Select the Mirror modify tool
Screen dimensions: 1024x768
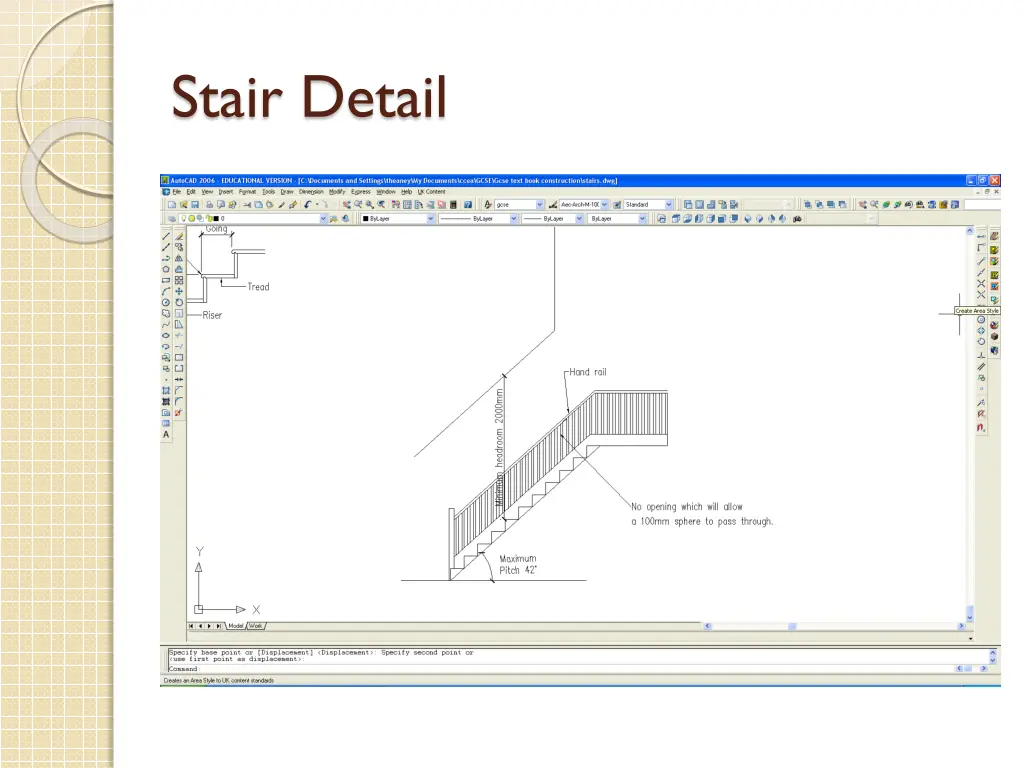point(179,259)
